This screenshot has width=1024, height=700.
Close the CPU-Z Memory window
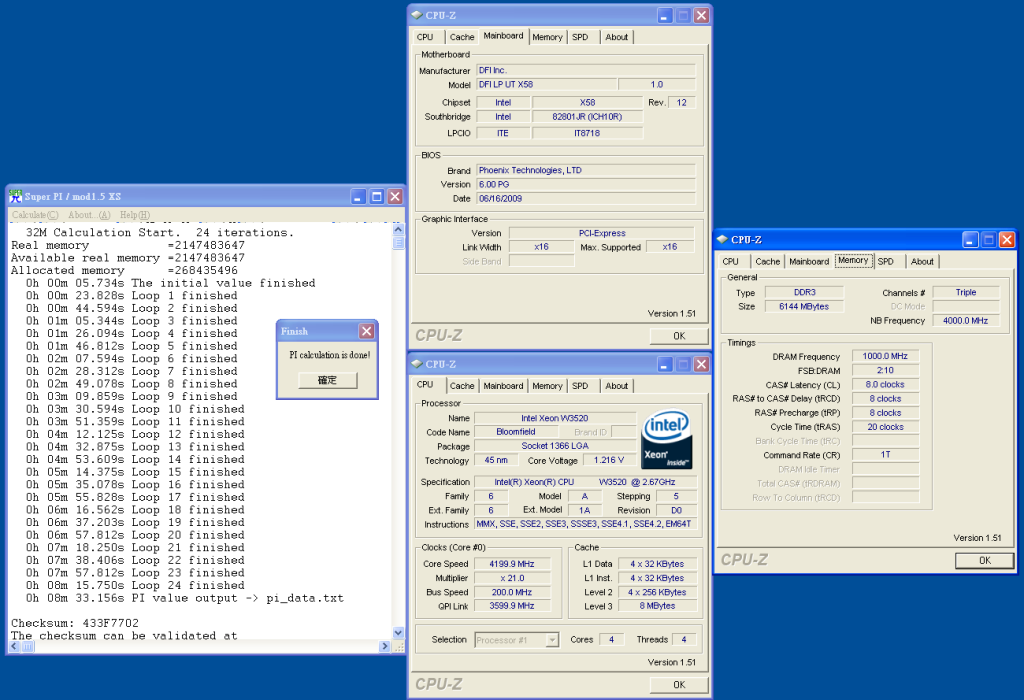[1007, 240]
